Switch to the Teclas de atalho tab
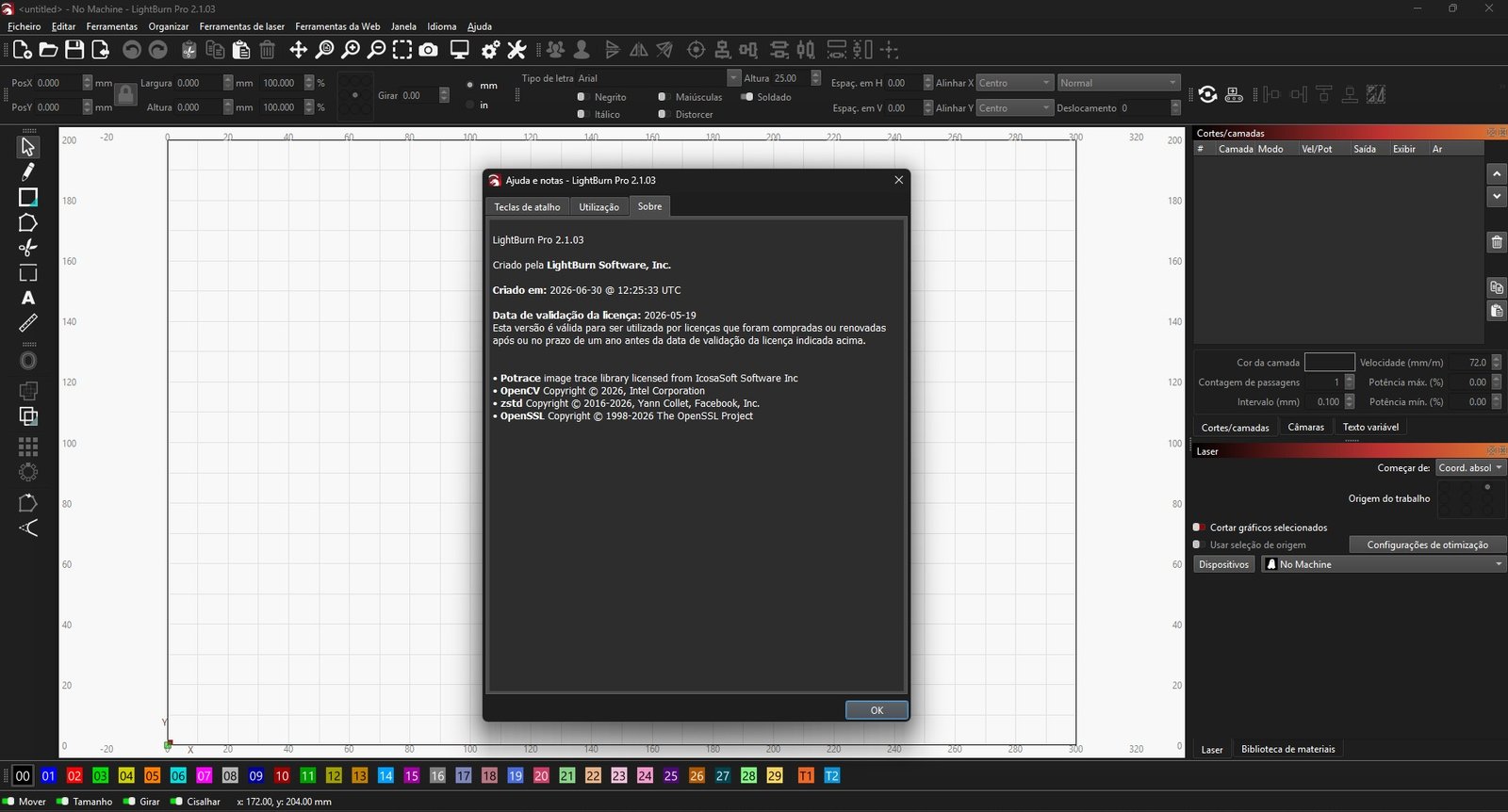This screenshot has width=1508, height=812. (x=527, y=207)
